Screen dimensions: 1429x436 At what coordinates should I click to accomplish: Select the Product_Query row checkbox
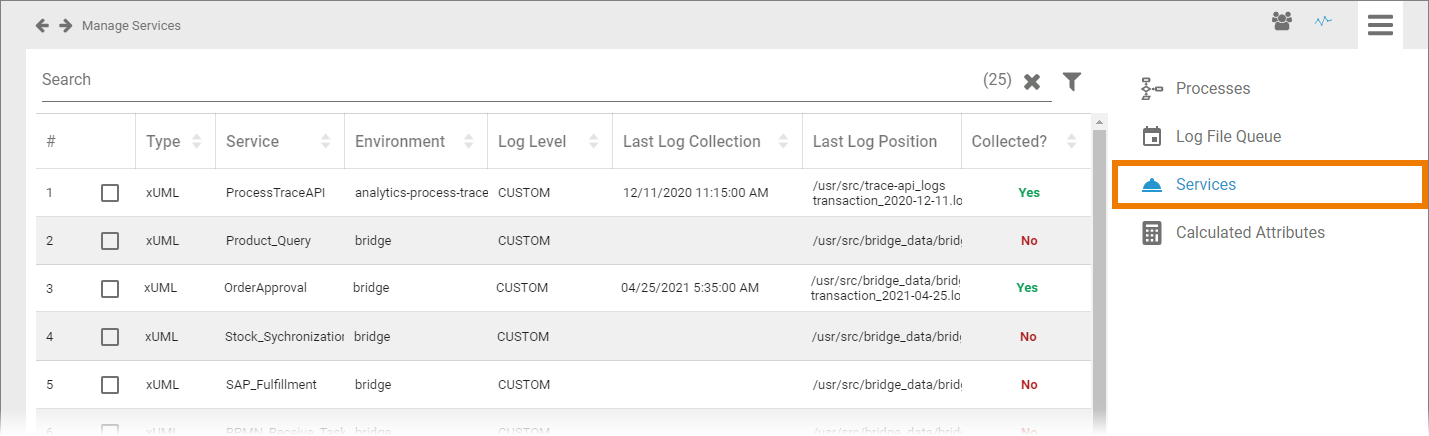110,241
